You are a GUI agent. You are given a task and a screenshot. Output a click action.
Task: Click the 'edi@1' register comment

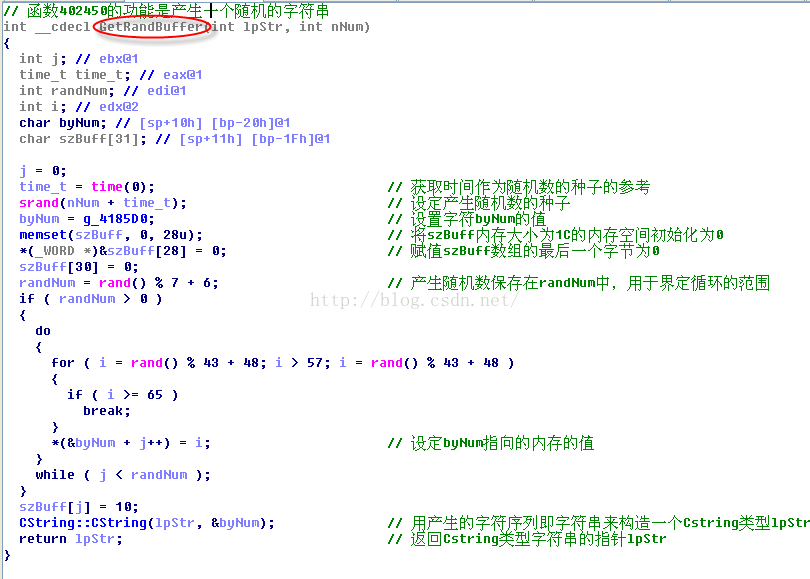pos(166,91)
